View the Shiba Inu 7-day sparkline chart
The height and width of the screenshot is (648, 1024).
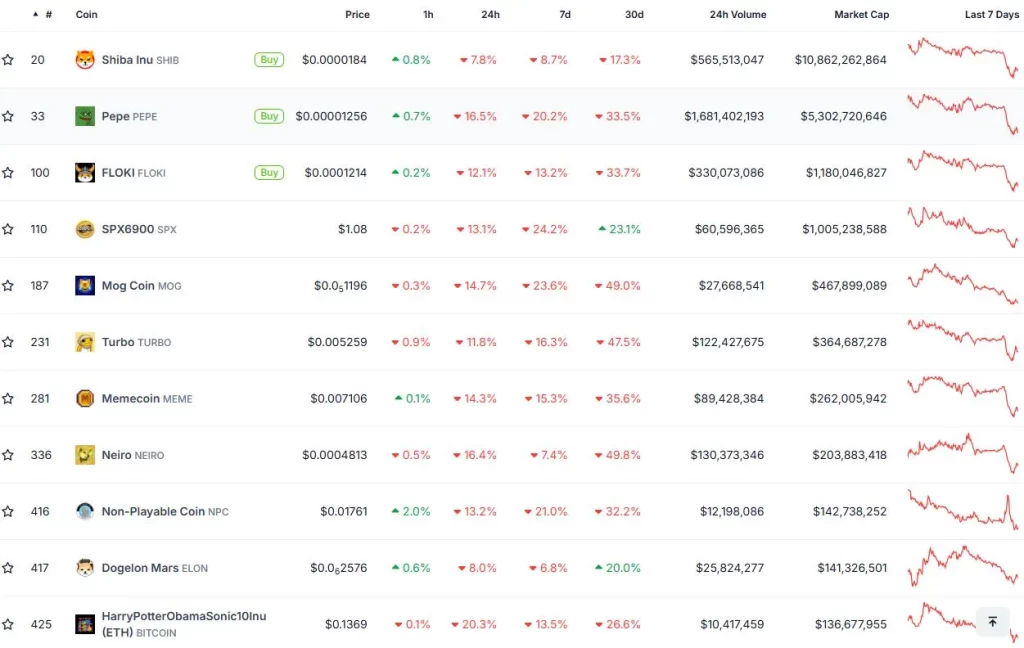pos(963,58)
